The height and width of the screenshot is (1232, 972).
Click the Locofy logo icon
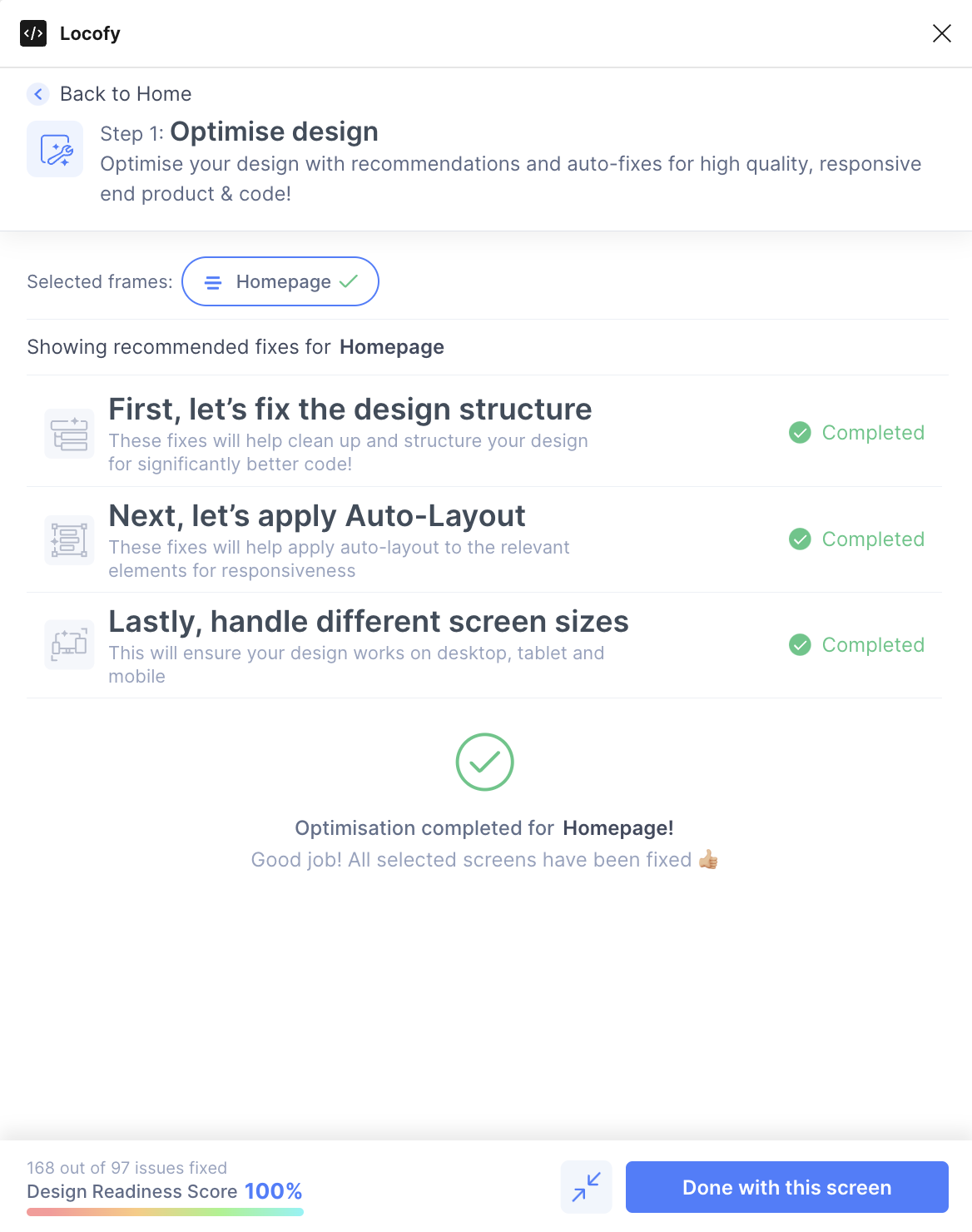(32, 33)
